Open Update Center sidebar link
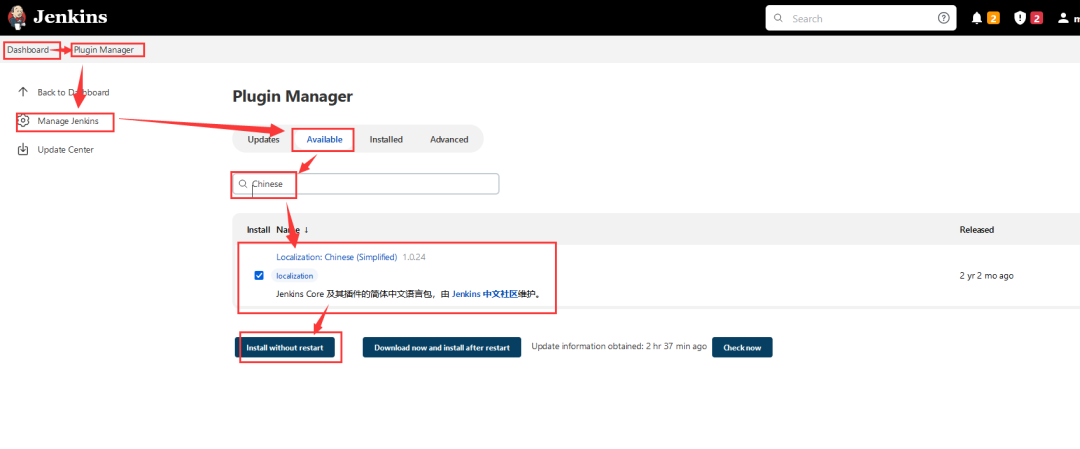The image size is (1080, 449). tap(65, 149)
